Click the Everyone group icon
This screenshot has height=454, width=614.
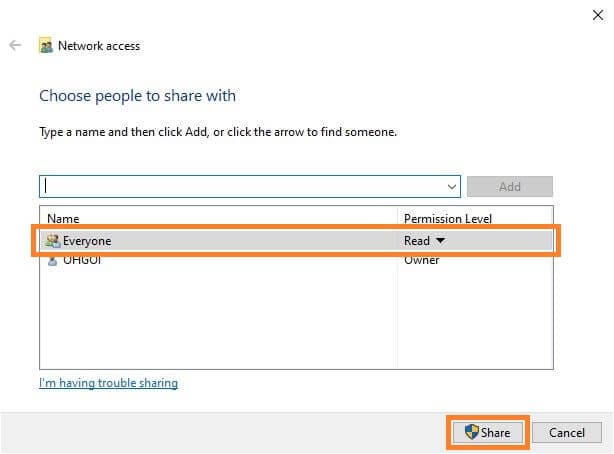pyautogui.click(x=52, y=241)
